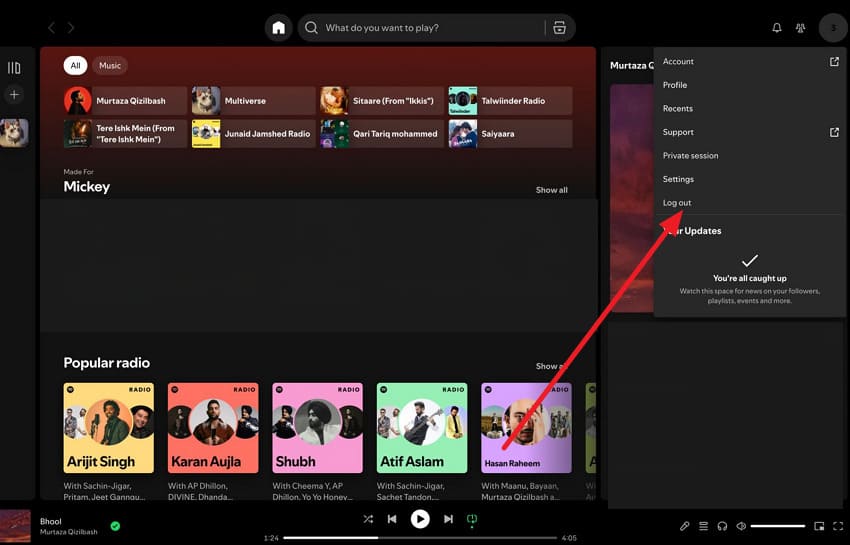Open the lyrics microphone icon
Image resolution: width=850 pixels, height=545 pixels.
pos(685,526)
